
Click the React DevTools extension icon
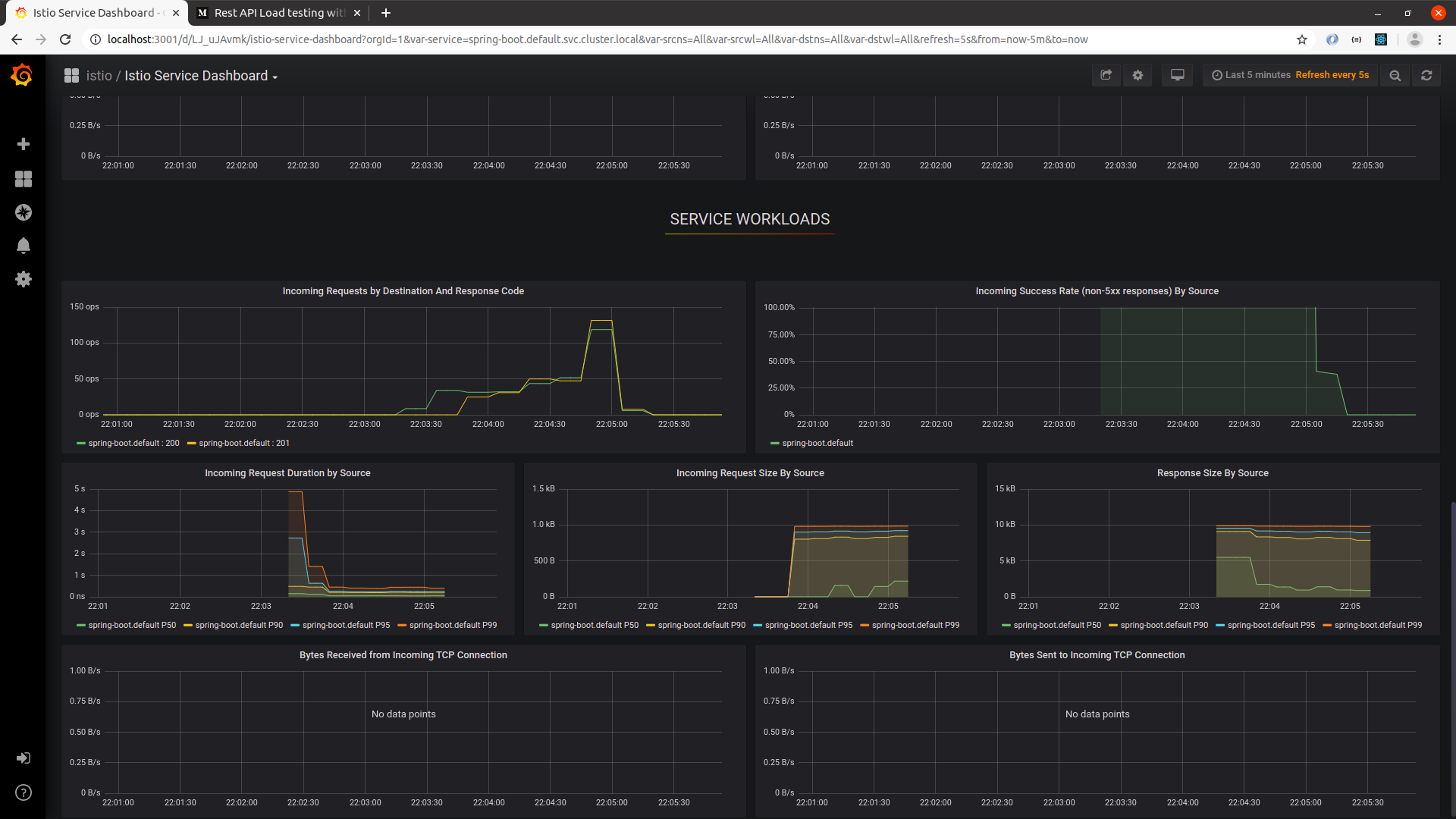[x=1381, y=39]
